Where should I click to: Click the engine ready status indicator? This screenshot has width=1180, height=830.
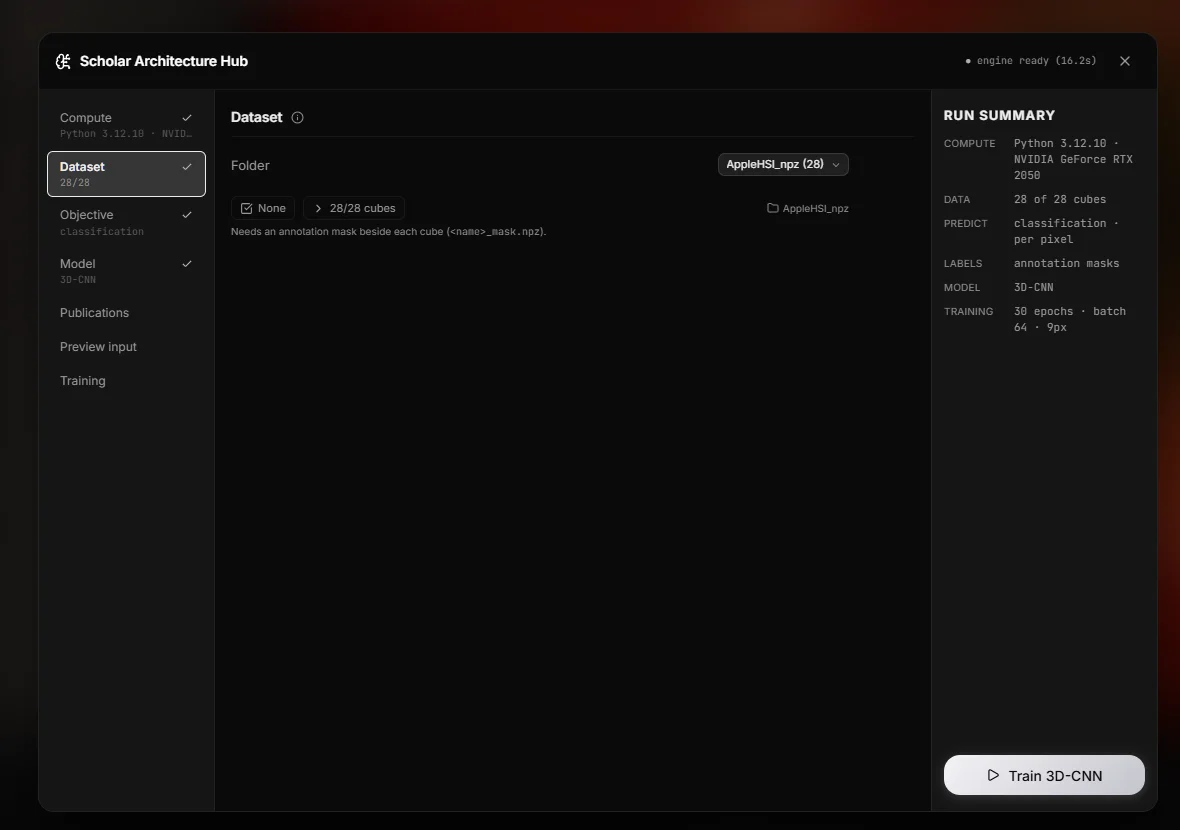coord(1030,61)
